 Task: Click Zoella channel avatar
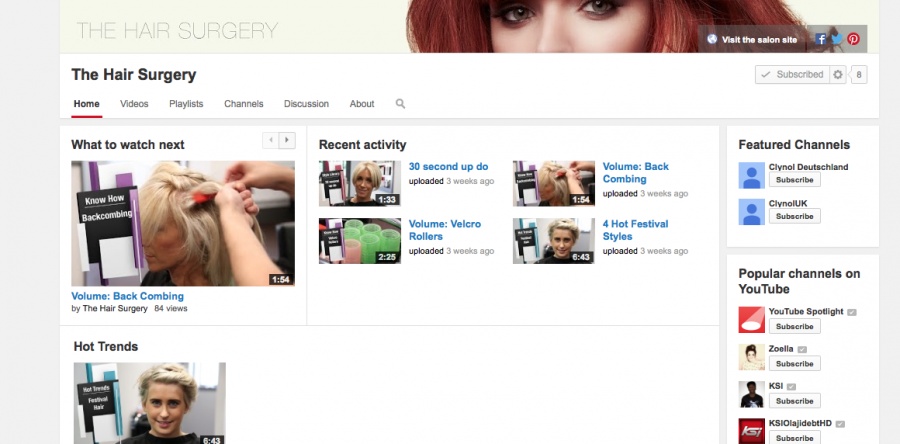click(751, 357)
